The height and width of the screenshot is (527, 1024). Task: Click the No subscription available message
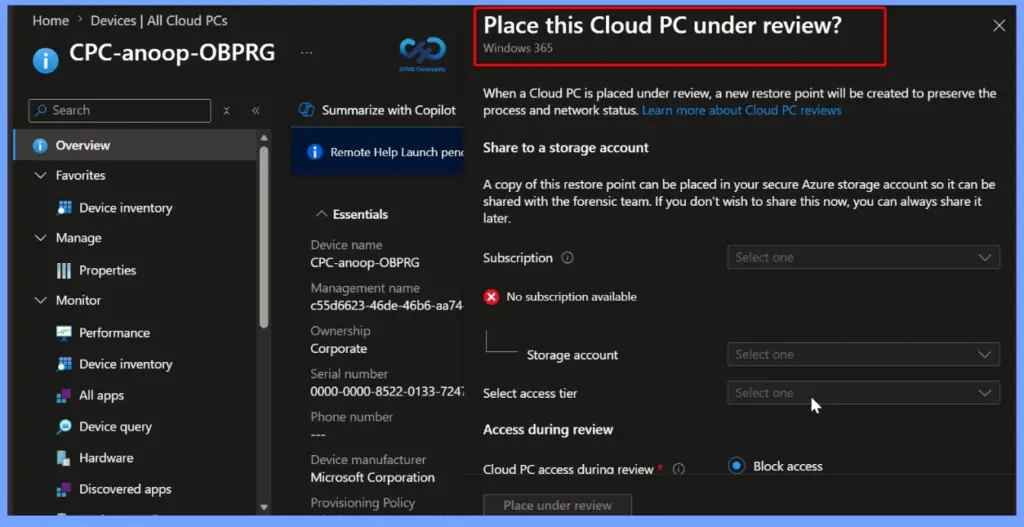(571, 296)
